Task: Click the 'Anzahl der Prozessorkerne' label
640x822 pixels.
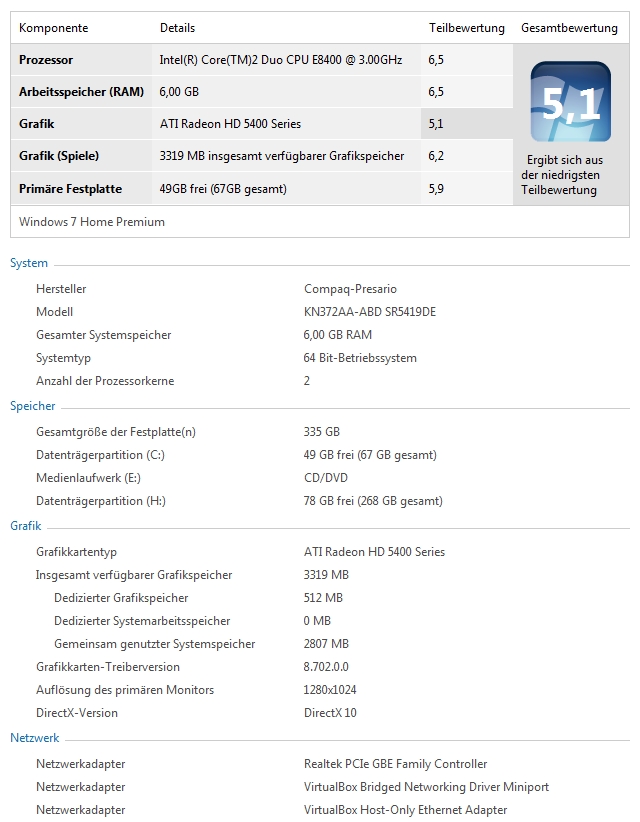Action: coord(105,381)
